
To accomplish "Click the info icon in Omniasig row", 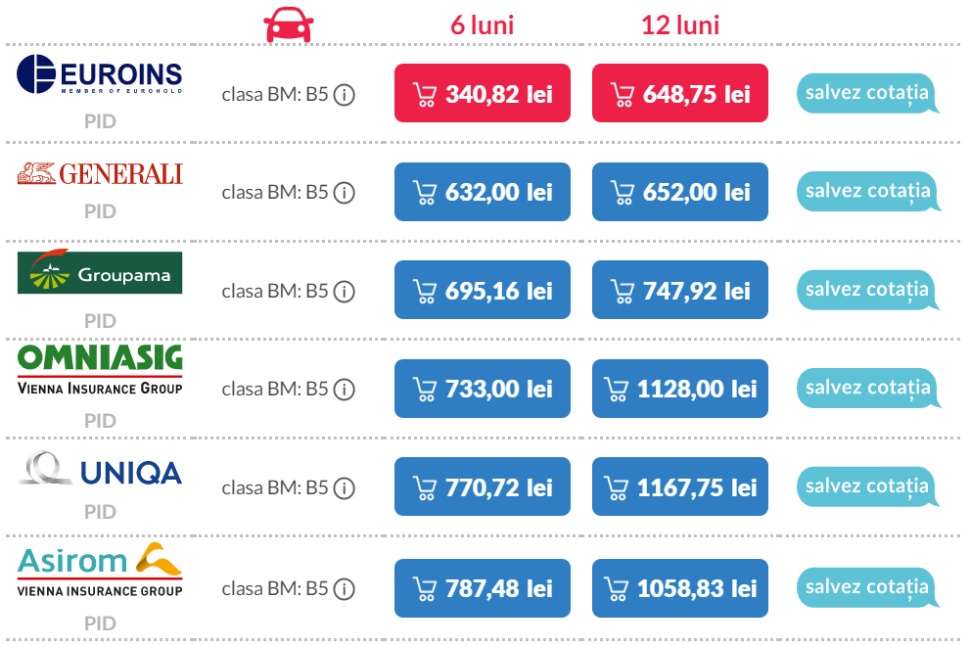I will click(x=345, y=389).
